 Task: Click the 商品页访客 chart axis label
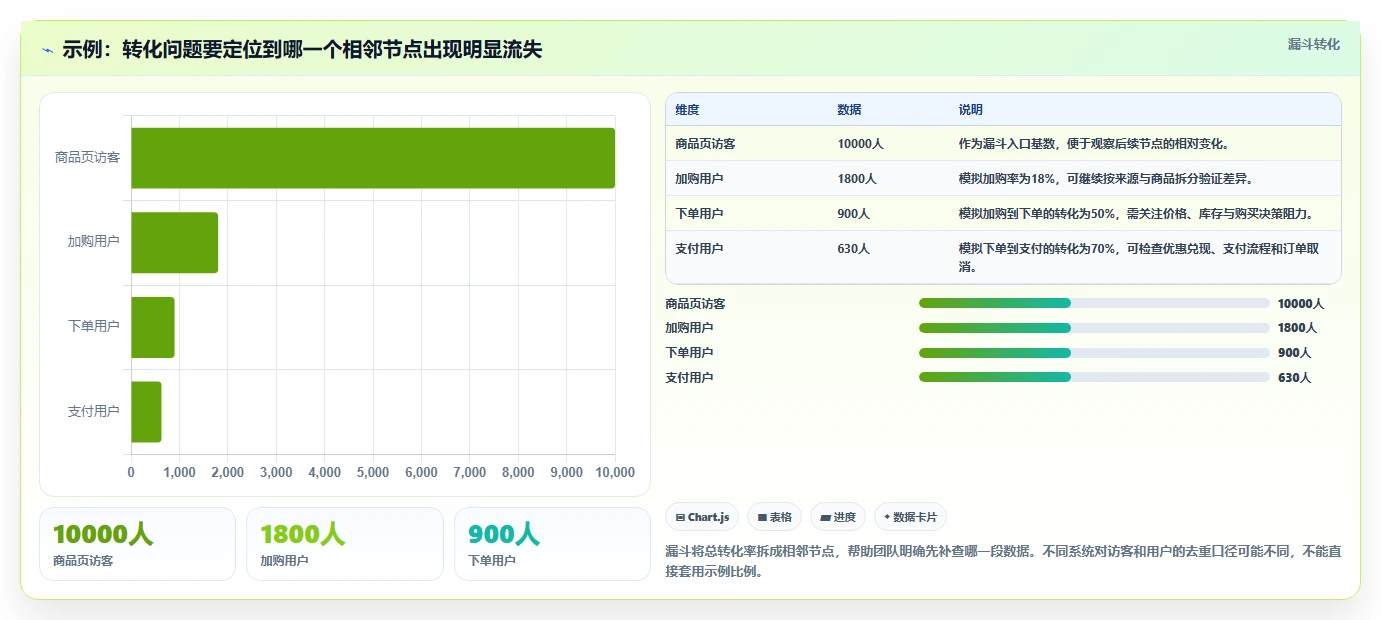pyautogui.click(x=87, y=158)
